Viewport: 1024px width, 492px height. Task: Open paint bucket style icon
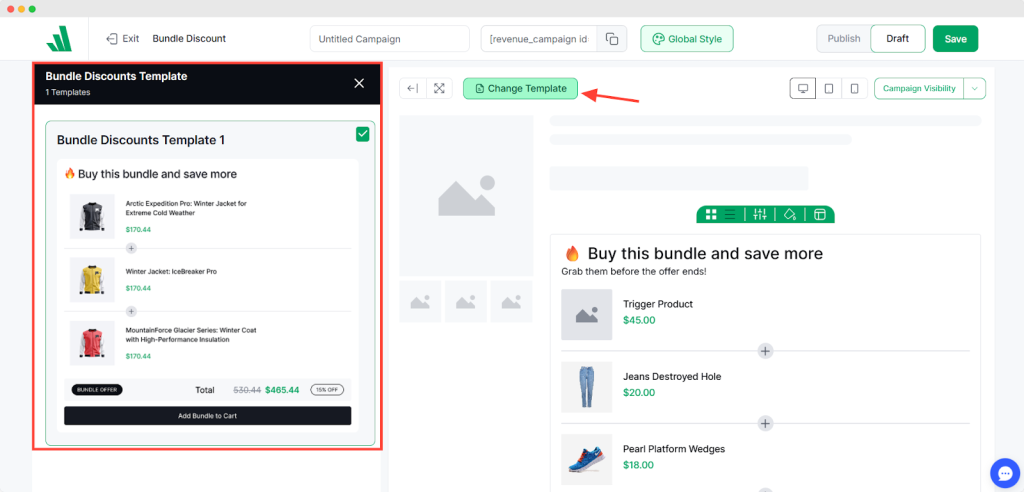point(790,214)
